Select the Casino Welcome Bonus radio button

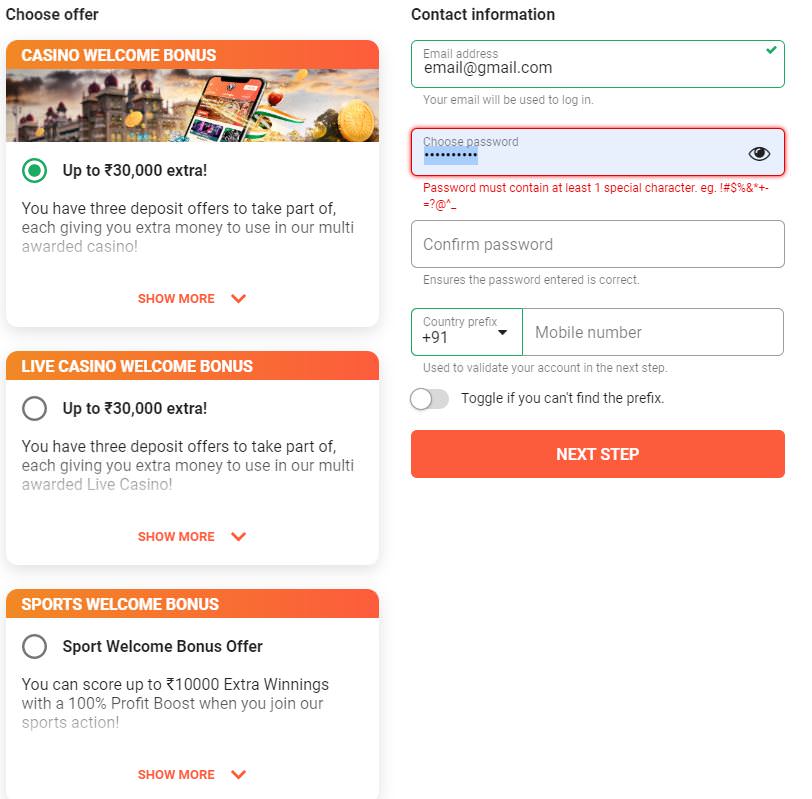point(34,170)
